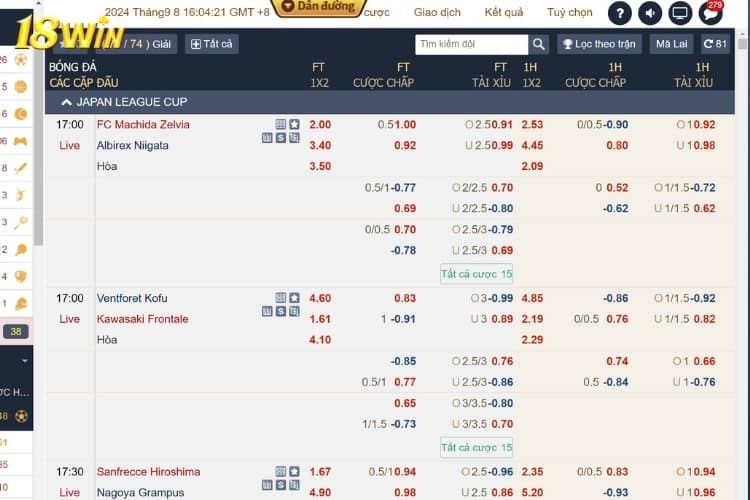Favorite the FC Machida Zelvia match star
Viewport: 750px width, 500px height.
[x=294, y=124]
